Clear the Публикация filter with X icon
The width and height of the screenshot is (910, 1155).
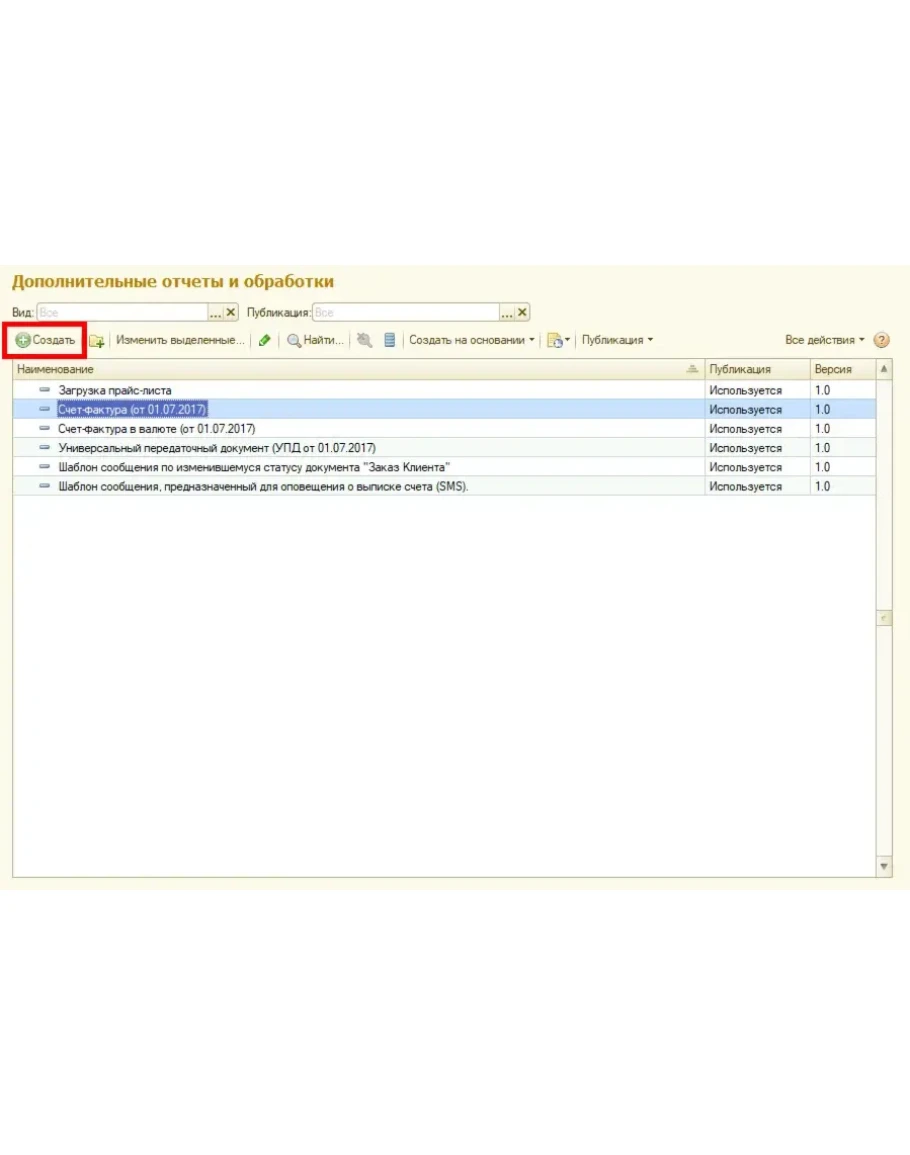click(x=522, y=313)
